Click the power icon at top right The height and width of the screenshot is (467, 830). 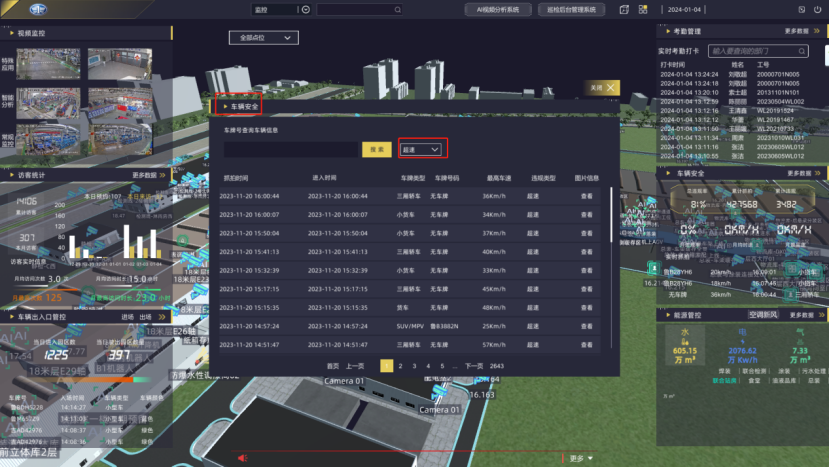(816, 9)
